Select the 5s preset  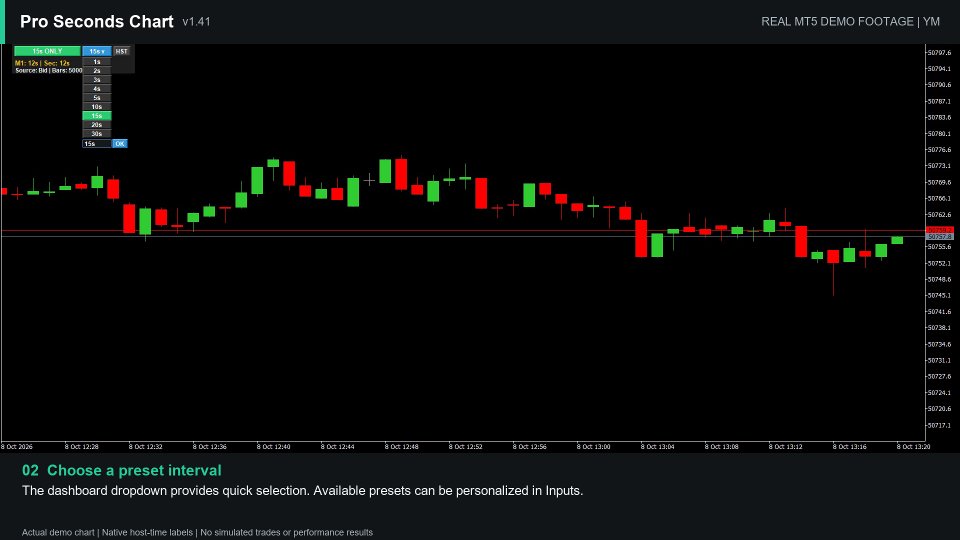click(97, 98)
